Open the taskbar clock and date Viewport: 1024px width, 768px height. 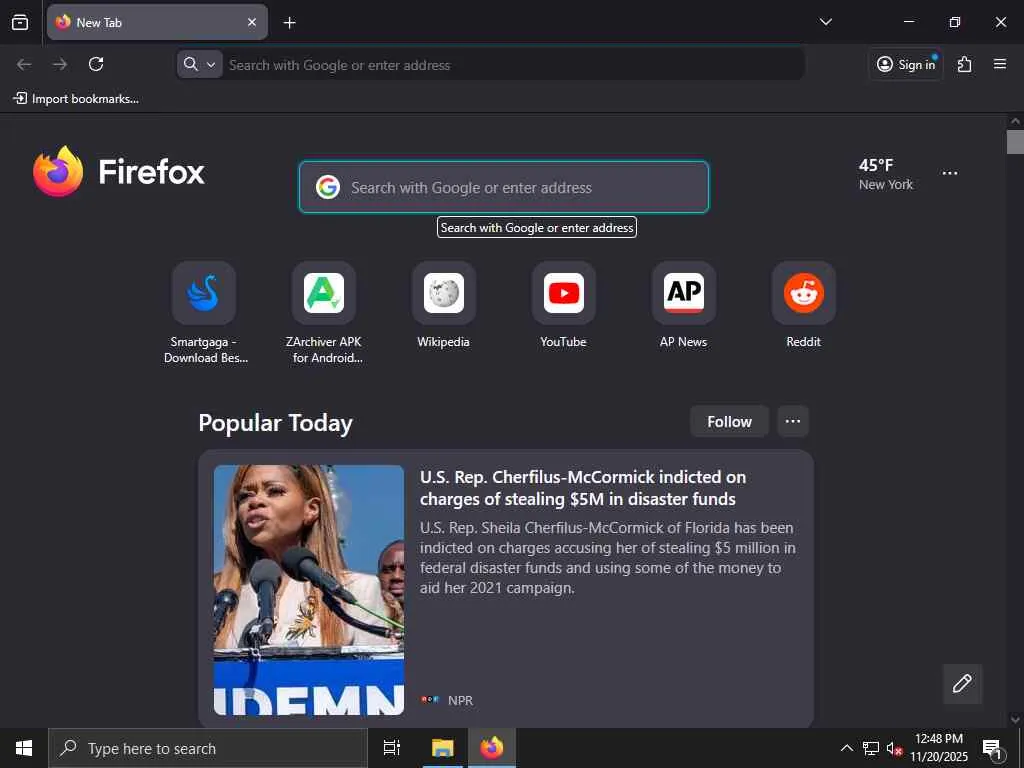point(938,748)
